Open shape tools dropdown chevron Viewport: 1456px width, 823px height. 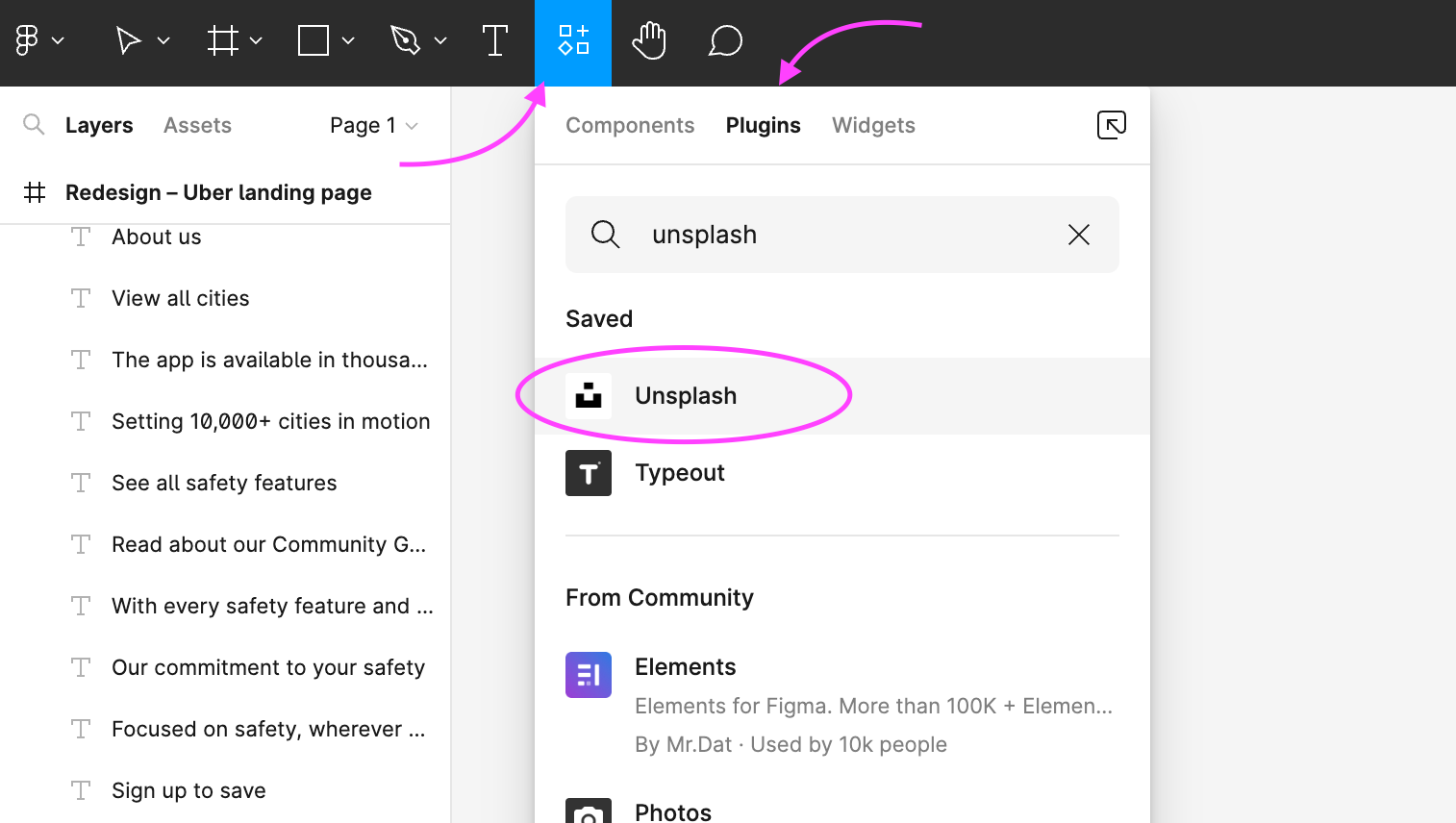[348, 40]
